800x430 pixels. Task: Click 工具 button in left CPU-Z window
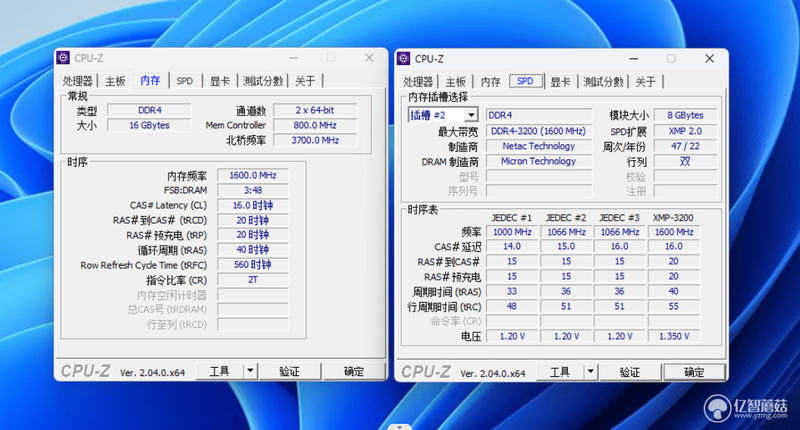[x=219, y=371]
